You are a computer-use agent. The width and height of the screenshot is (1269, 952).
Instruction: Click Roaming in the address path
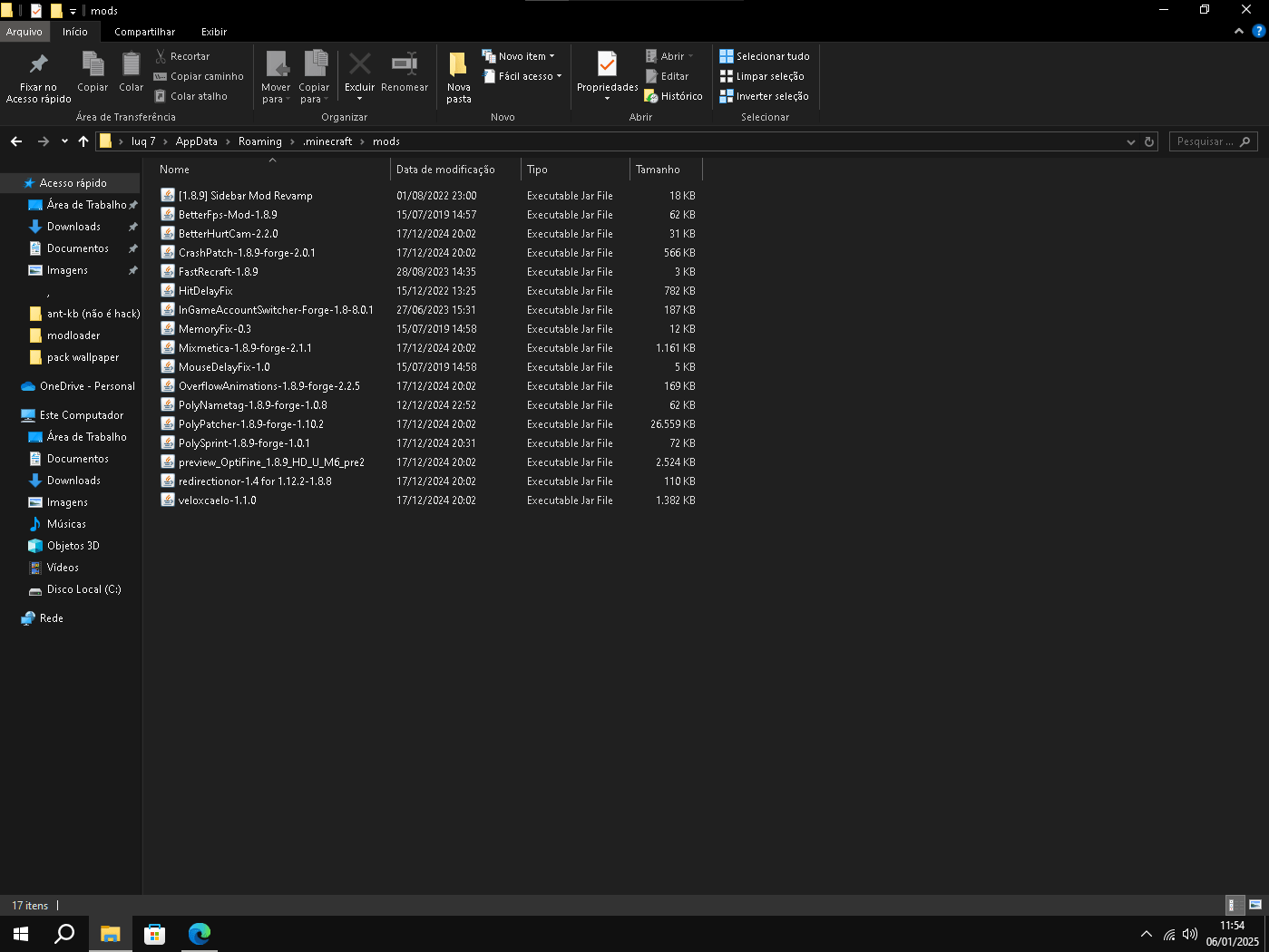[x=260, y=141]
